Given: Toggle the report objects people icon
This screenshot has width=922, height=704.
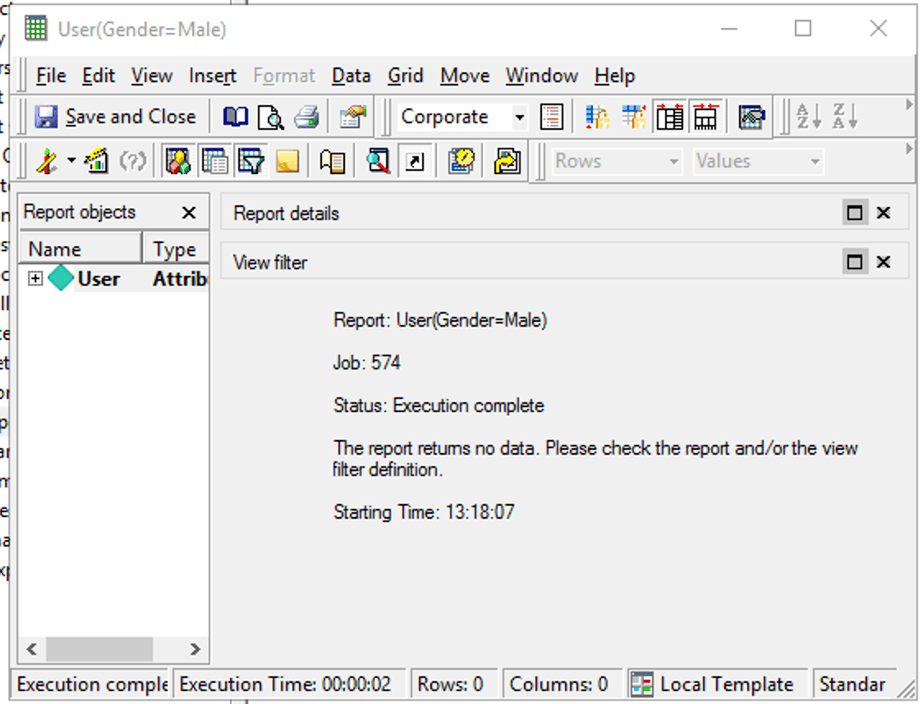Looking at the screenshot, I should (178, 161).
